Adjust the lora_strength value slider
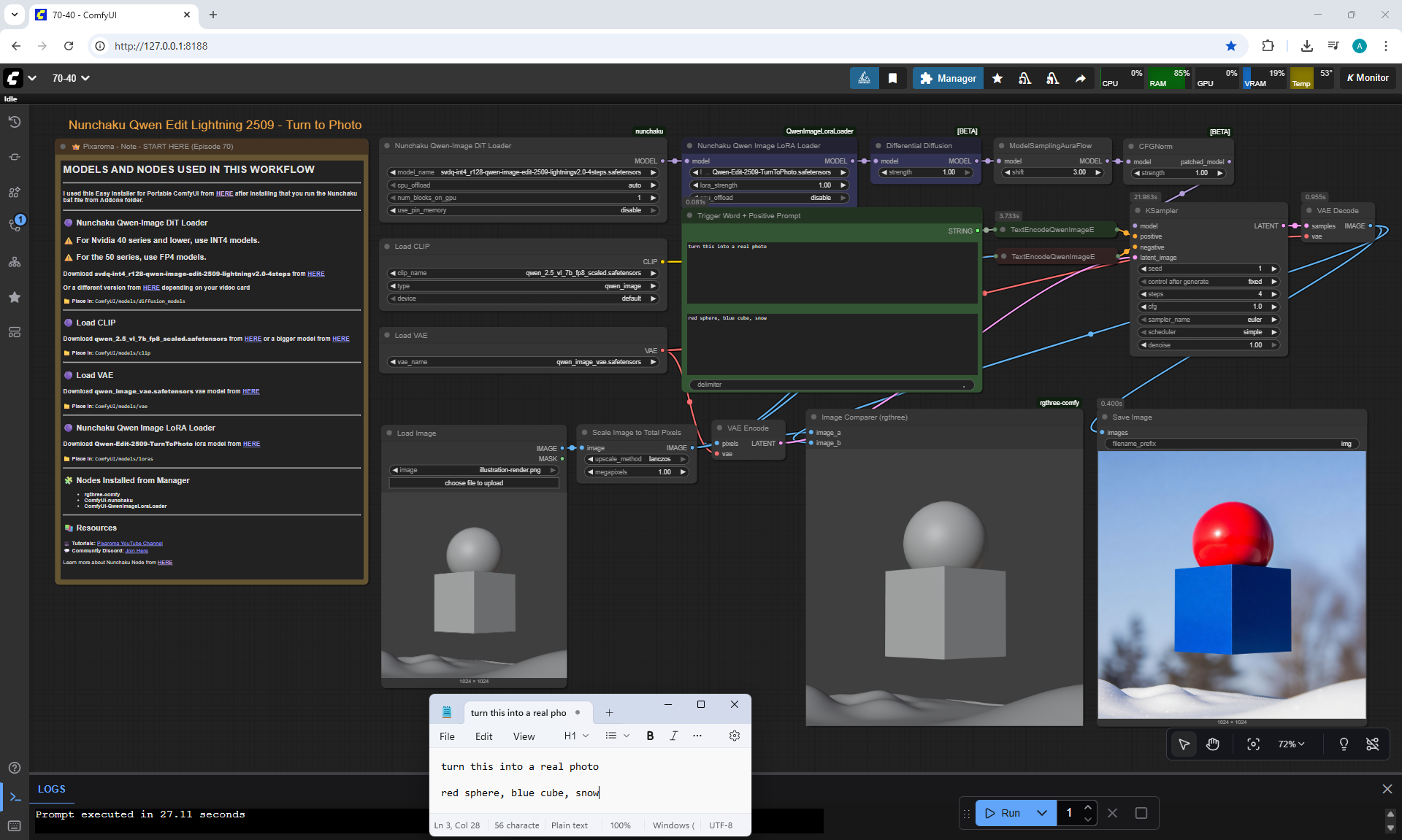 (x=769, y=185)
